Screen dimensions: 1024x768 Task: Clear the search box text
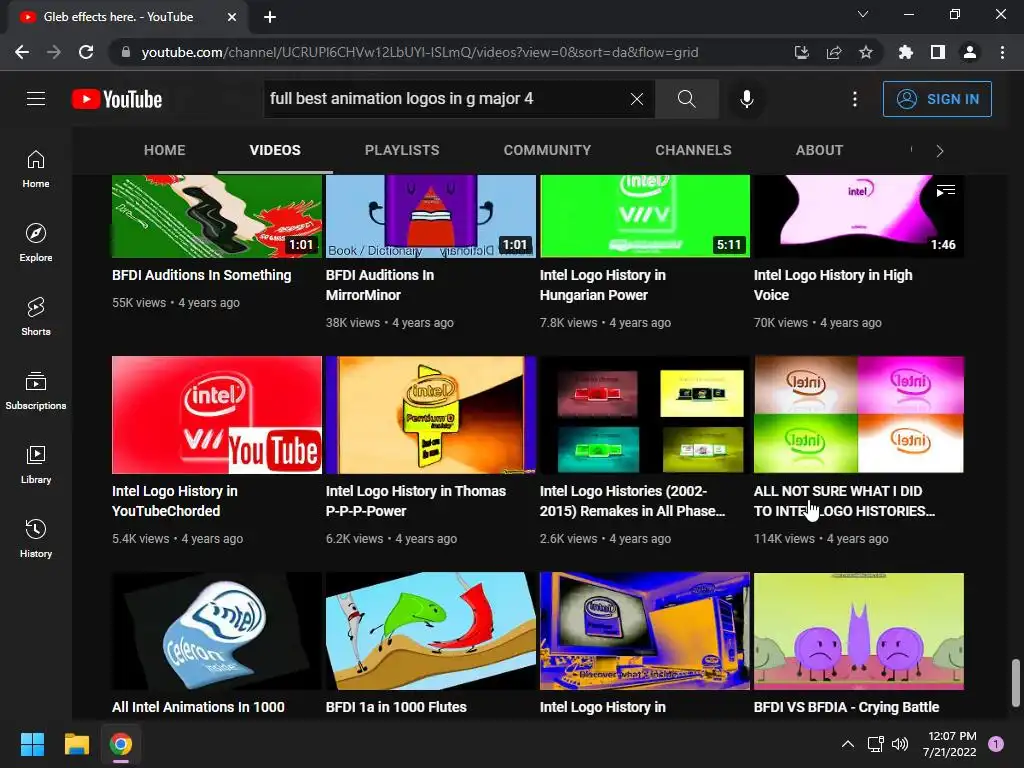coord(637,99)
